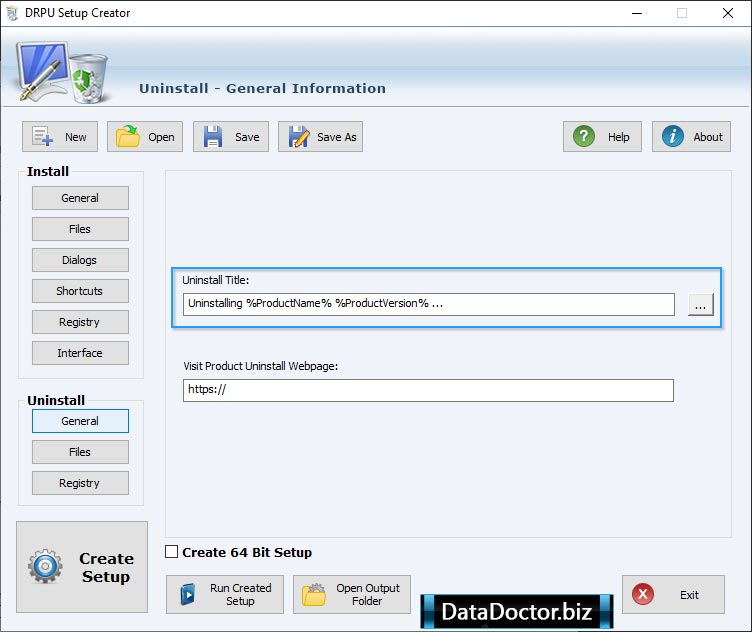Open the Interface section
752x632 pixels.
tap(80, 353)
